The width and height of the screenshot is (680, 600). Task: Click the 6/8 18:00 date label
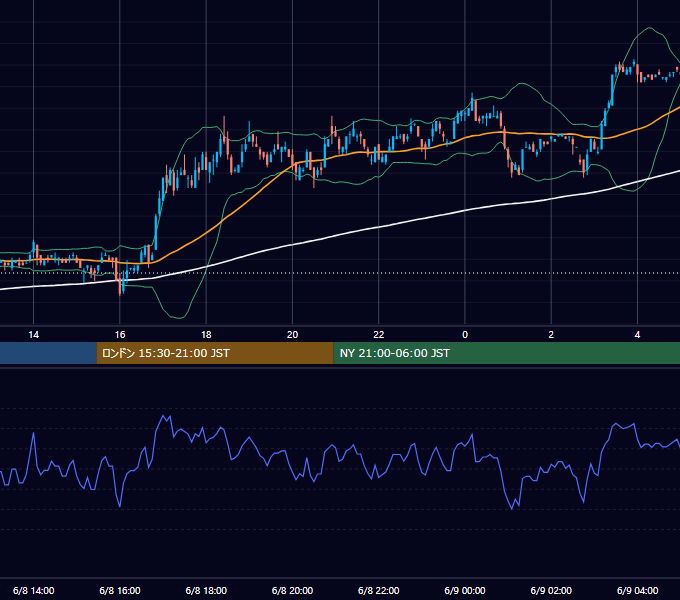point(206,590)
